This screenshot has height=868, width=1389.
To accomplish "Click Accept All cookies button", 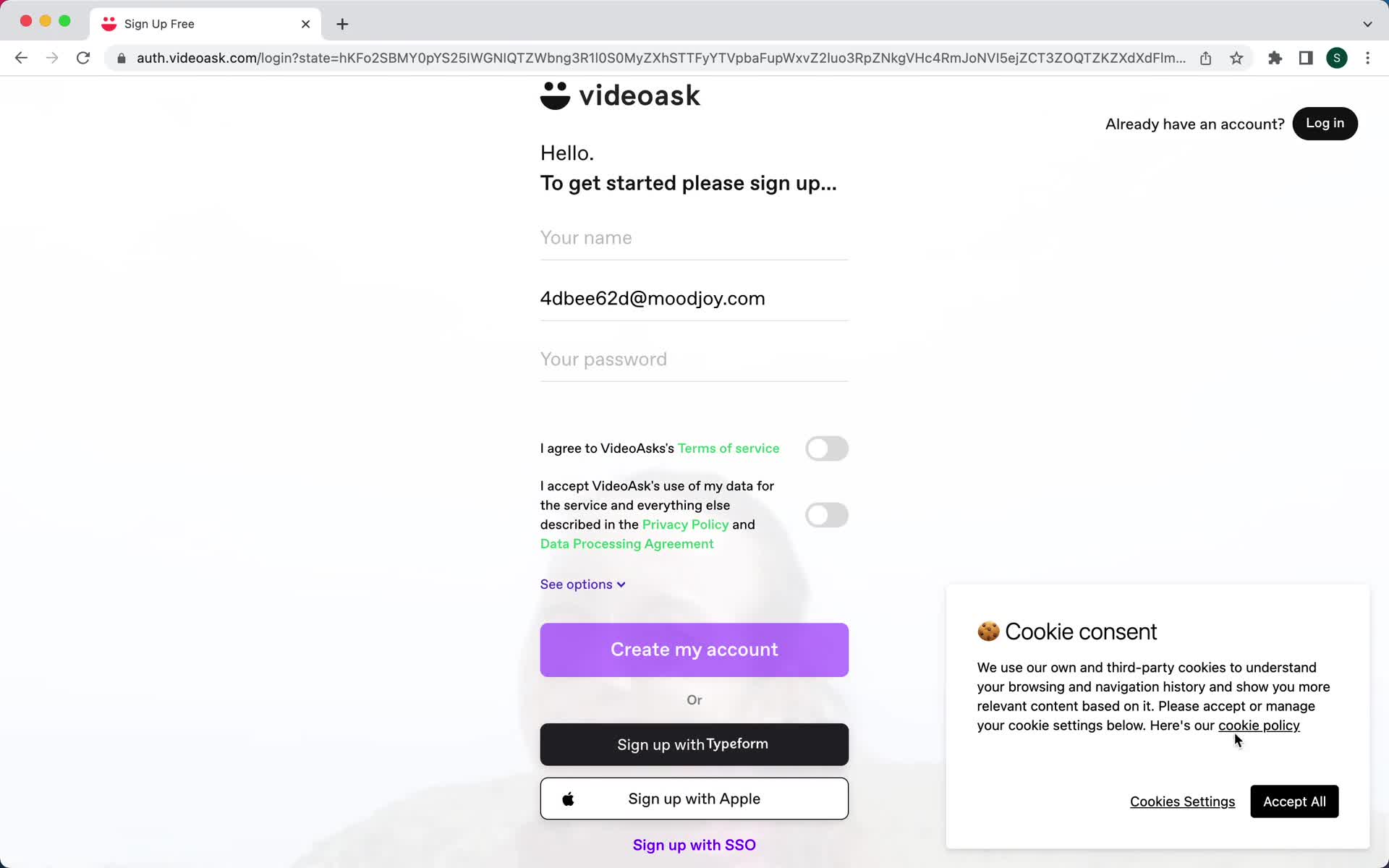I will 1294,801.
